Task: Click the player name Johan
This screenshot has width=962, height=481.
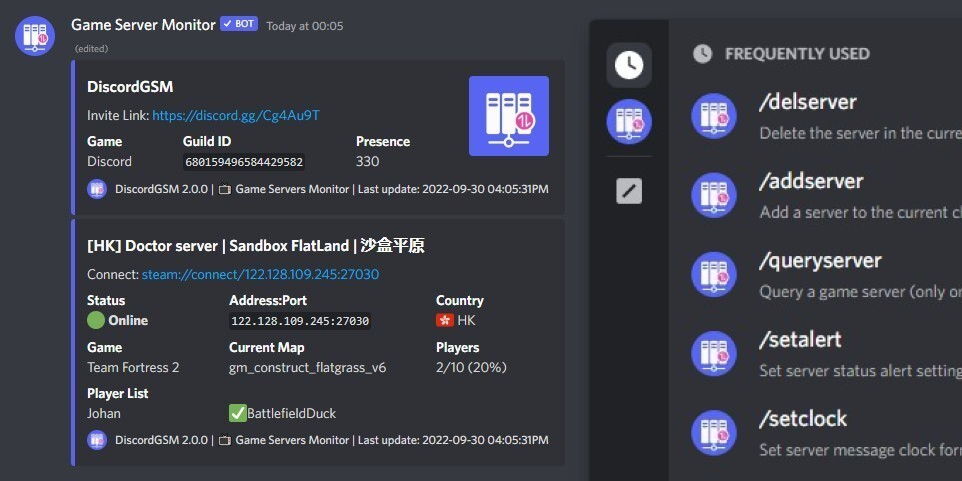Action: coord(104,414)
